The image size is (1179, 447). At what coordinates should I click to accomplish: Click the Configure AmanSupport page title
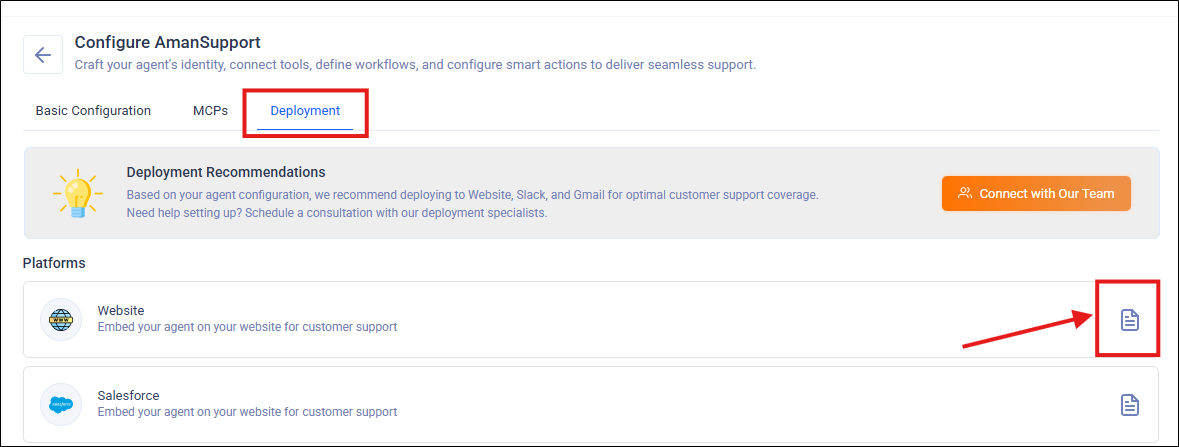click(x=167, y=43)
